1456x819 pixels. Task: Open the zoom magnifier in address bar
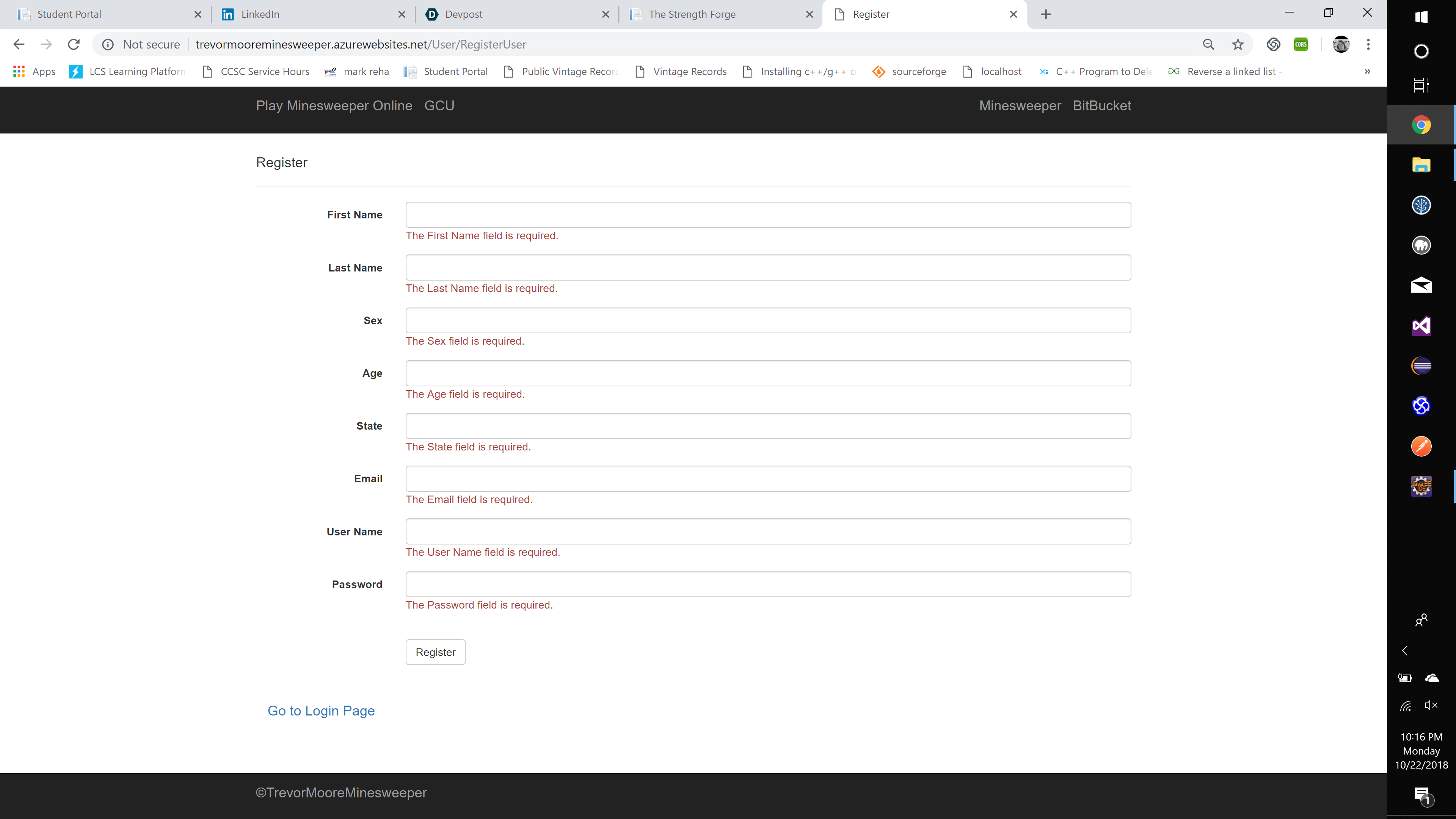point(1208,44)
